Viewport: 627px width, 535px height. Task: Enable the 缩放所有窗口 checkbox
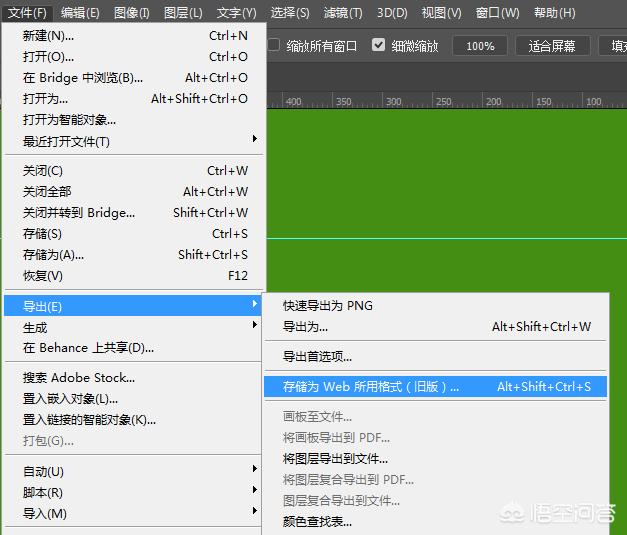tap(274, 45)
